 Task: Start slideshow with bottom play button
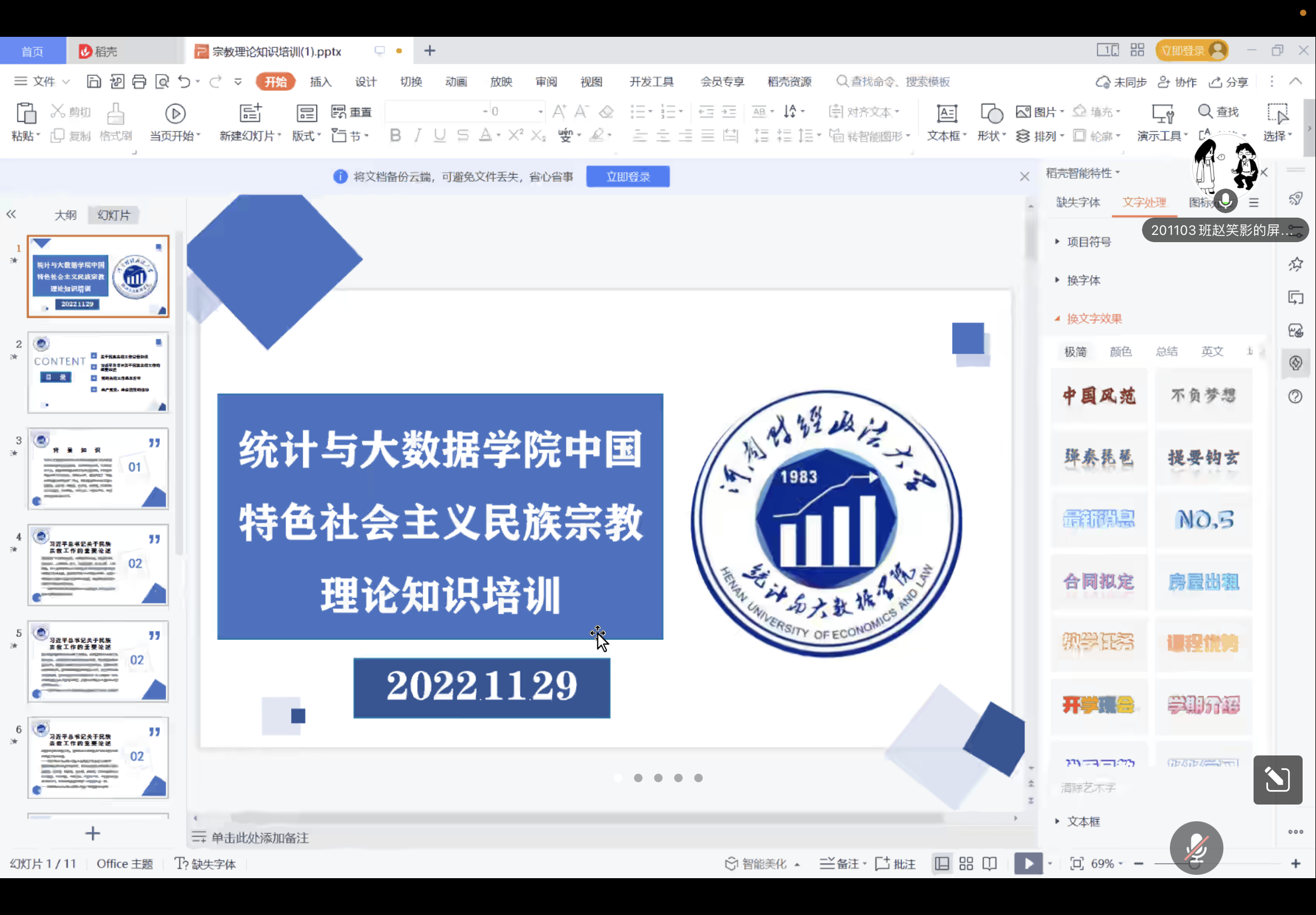tap(1028, 864)
